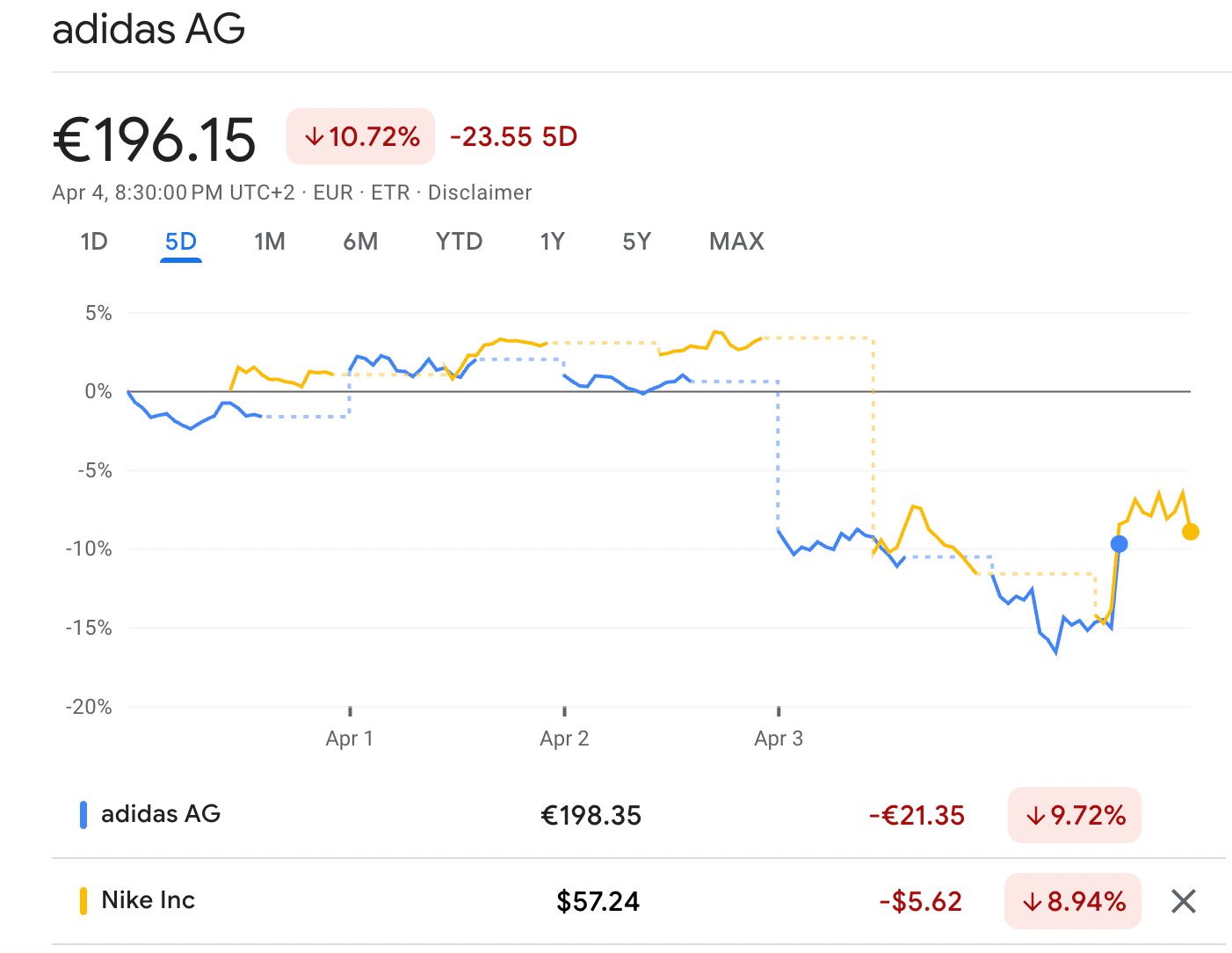Switch chart to the 1M range

pyautogui.click(x=270, y=242)
